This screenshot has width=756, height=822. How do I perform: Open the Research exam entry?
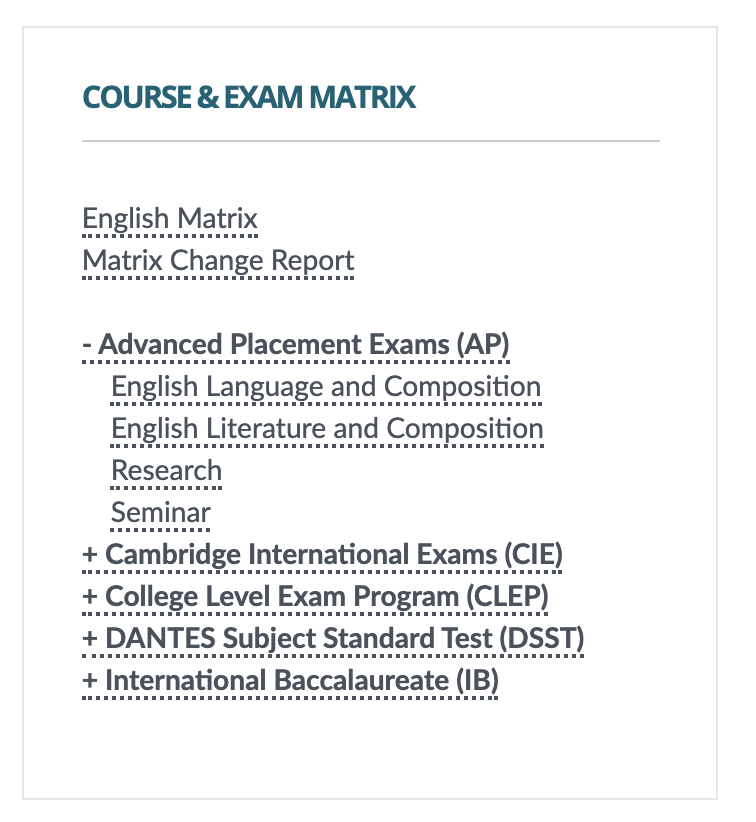click(166, 470)
